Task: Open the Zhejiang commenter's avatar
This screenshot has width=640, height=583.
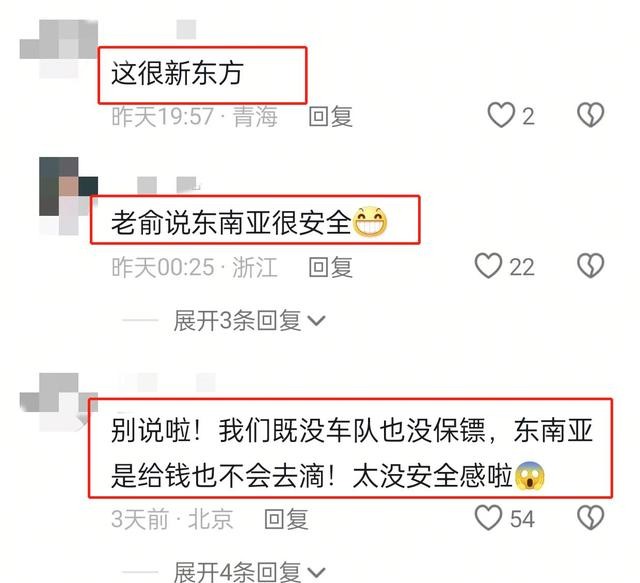Action: pos(68,196)
